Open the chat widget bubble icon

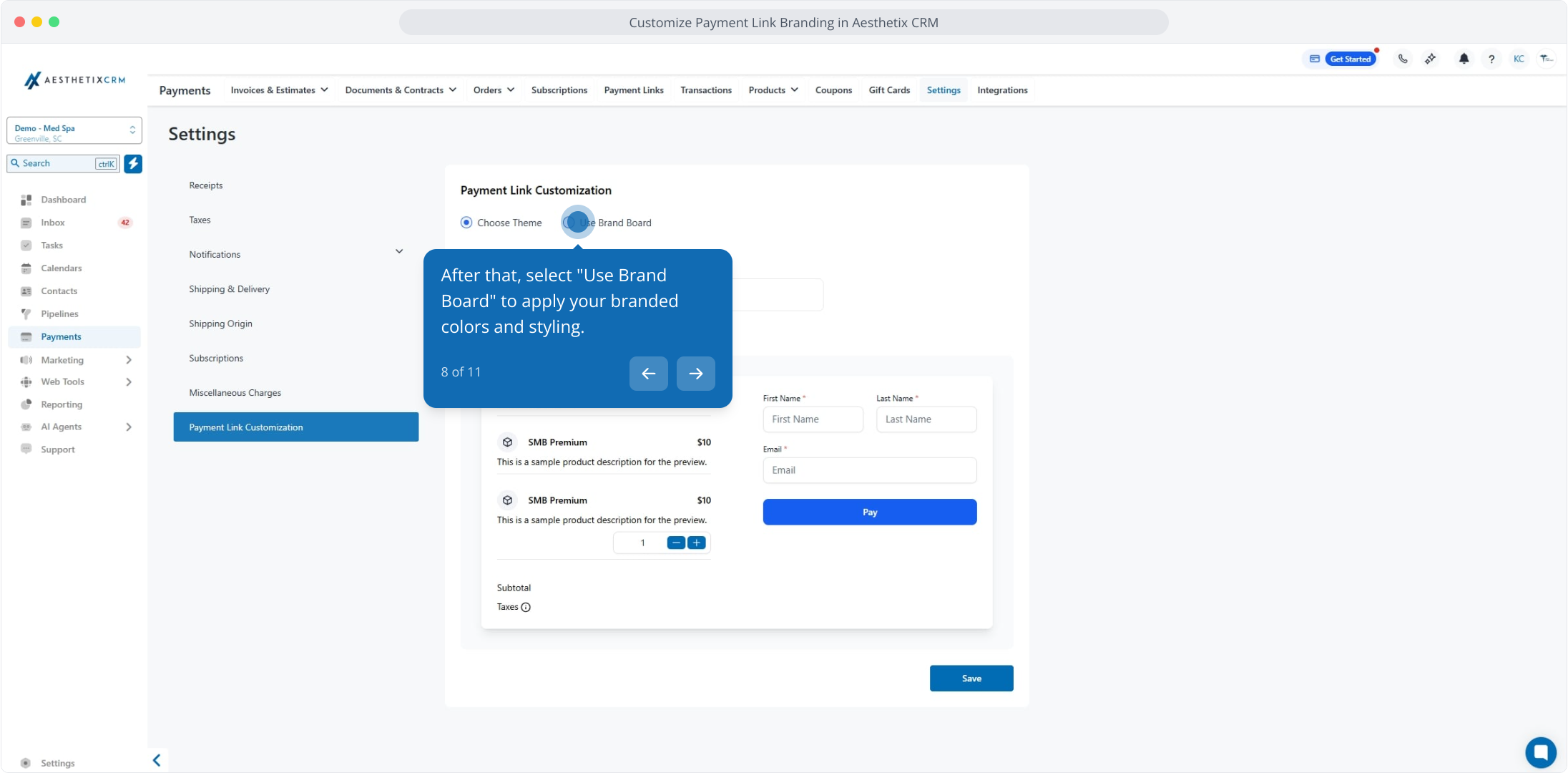[x=1540, y=752]
